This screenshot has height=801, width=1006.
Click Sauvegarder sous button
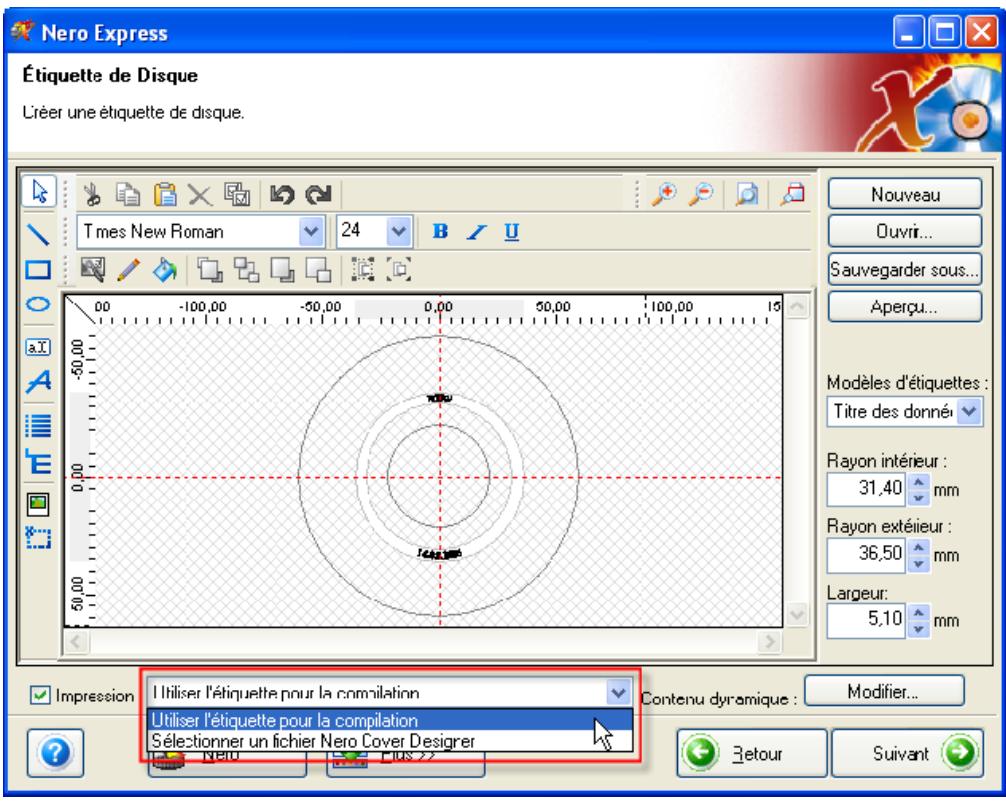[x=905, y=270]
